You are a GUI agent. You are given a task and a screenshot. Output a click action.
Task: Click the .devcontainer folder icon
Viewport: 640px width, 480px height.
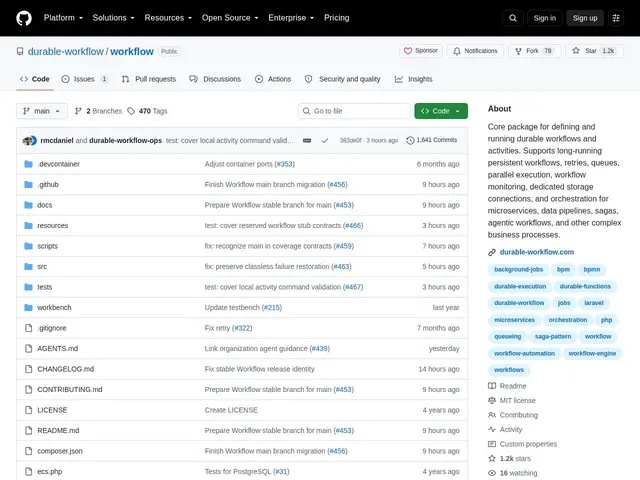pos(28,164)
